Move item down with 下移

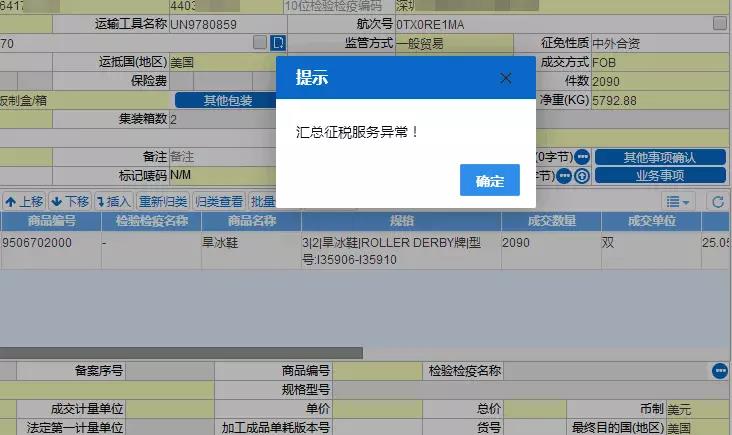pyautogui.click(x=70, y=202)
